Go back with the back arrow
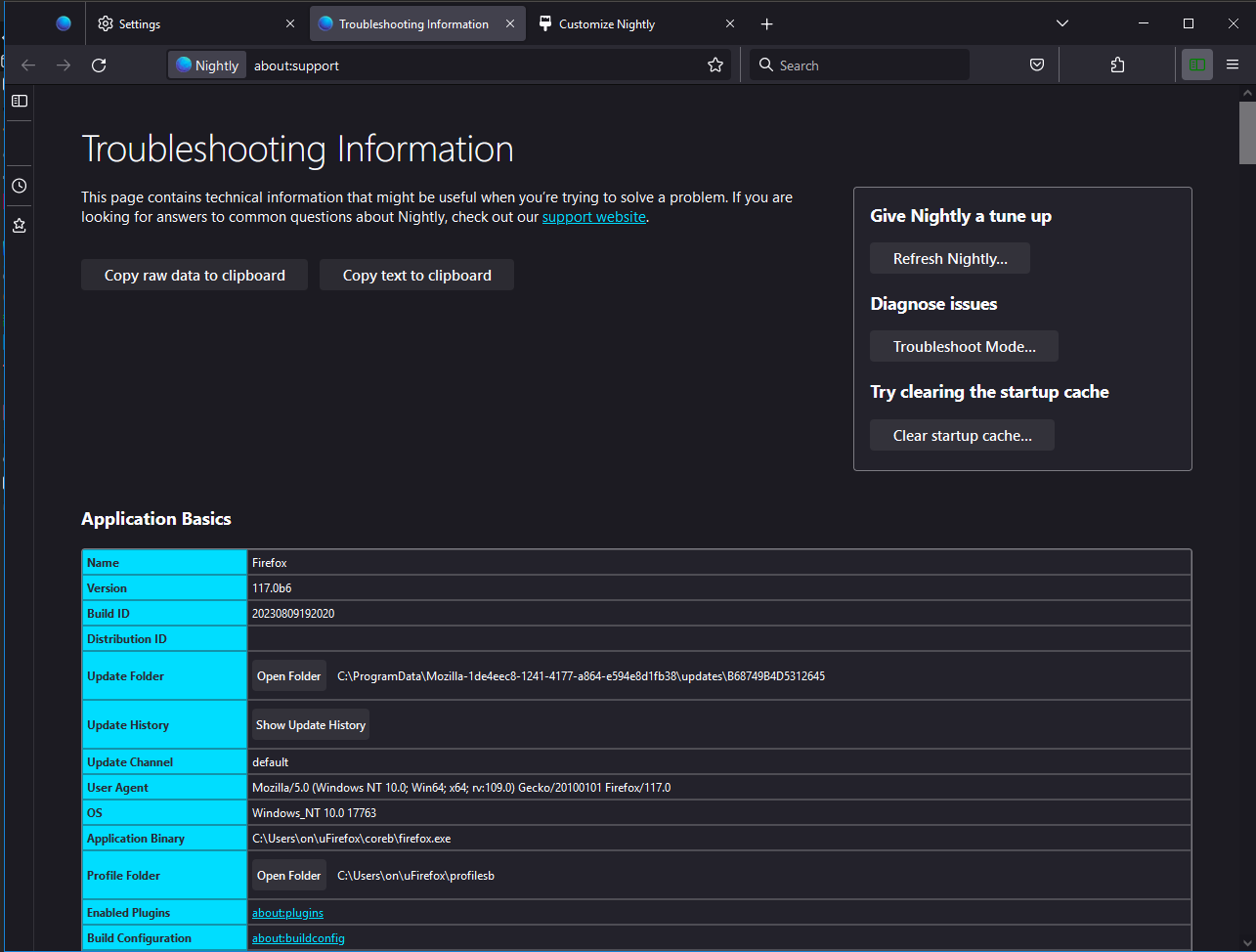This screenshot has height=952, width=1256. tap(28, 65)
